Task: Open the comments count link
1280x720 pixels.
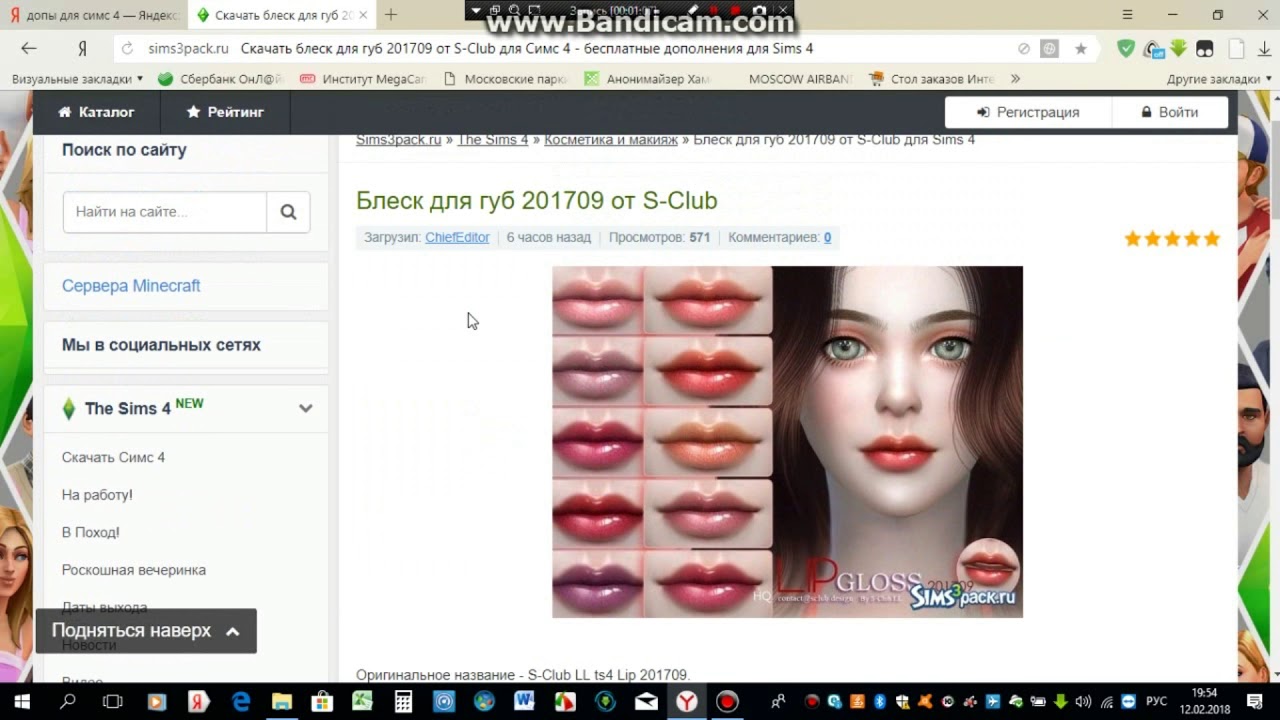Action: (x=827, y=237)
